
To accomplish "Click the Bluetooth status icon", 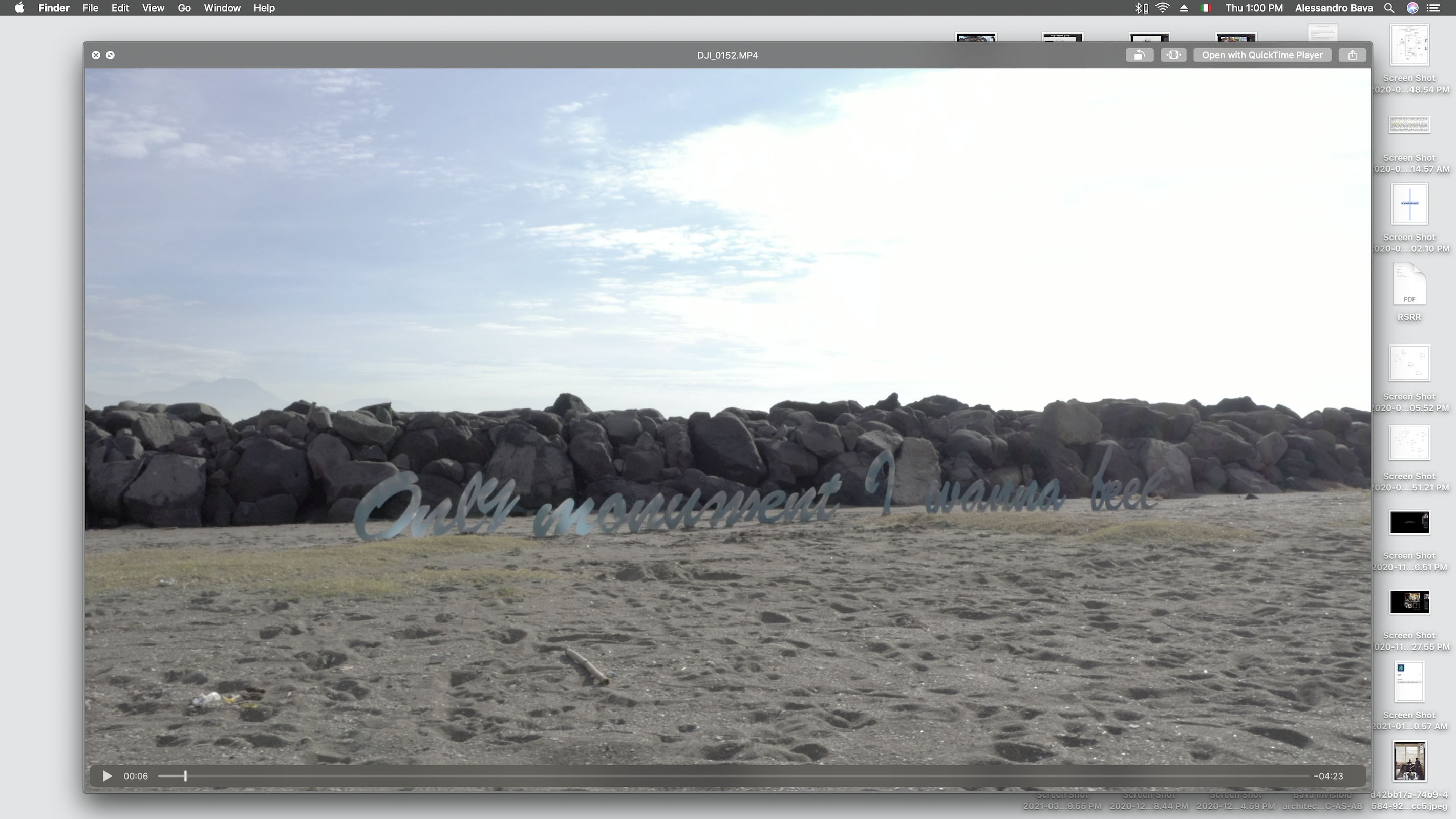I will coord(1141,8).
